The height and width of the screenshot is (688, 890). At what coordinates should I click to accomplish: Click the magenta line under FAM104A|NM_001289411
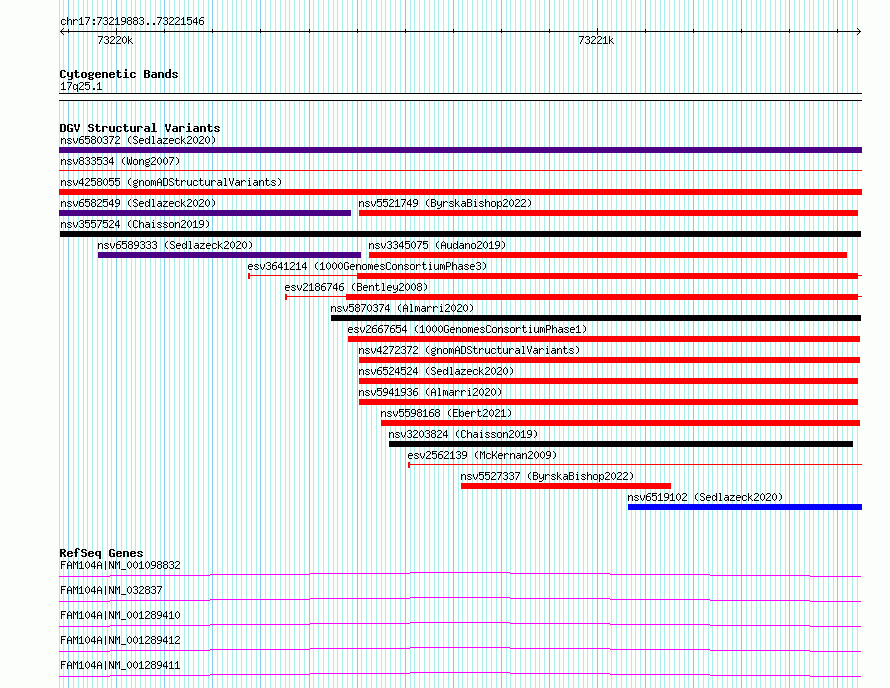point(460,674)
